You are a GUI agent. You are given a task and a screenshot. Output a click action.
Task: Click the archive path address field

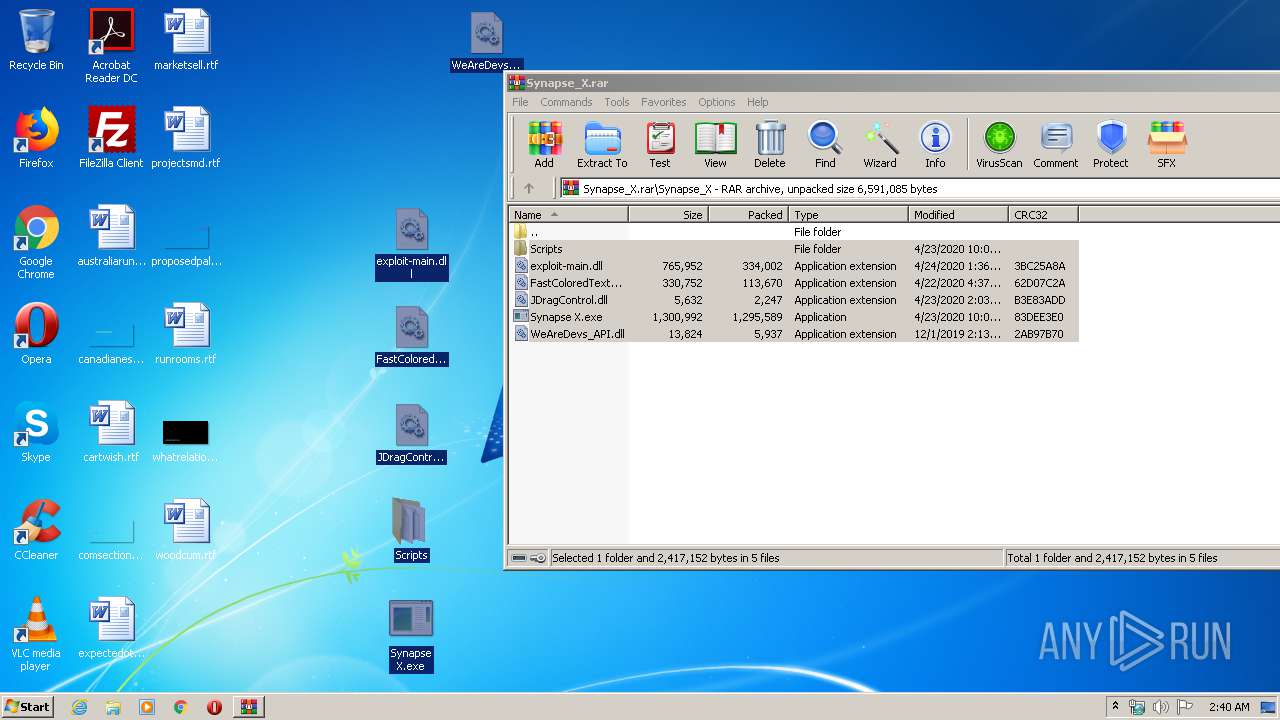[918, 188]
